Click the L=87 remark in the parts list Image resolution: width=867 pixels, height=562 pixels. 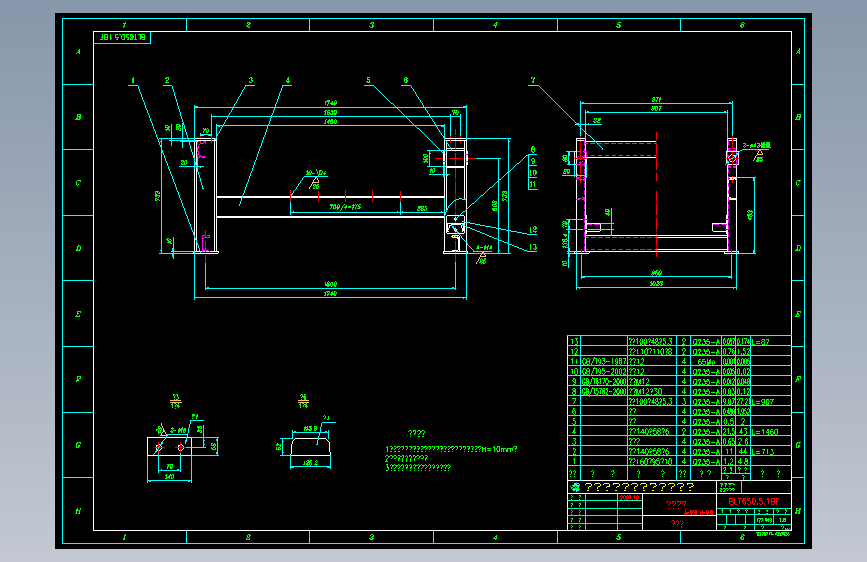[761, 341]
